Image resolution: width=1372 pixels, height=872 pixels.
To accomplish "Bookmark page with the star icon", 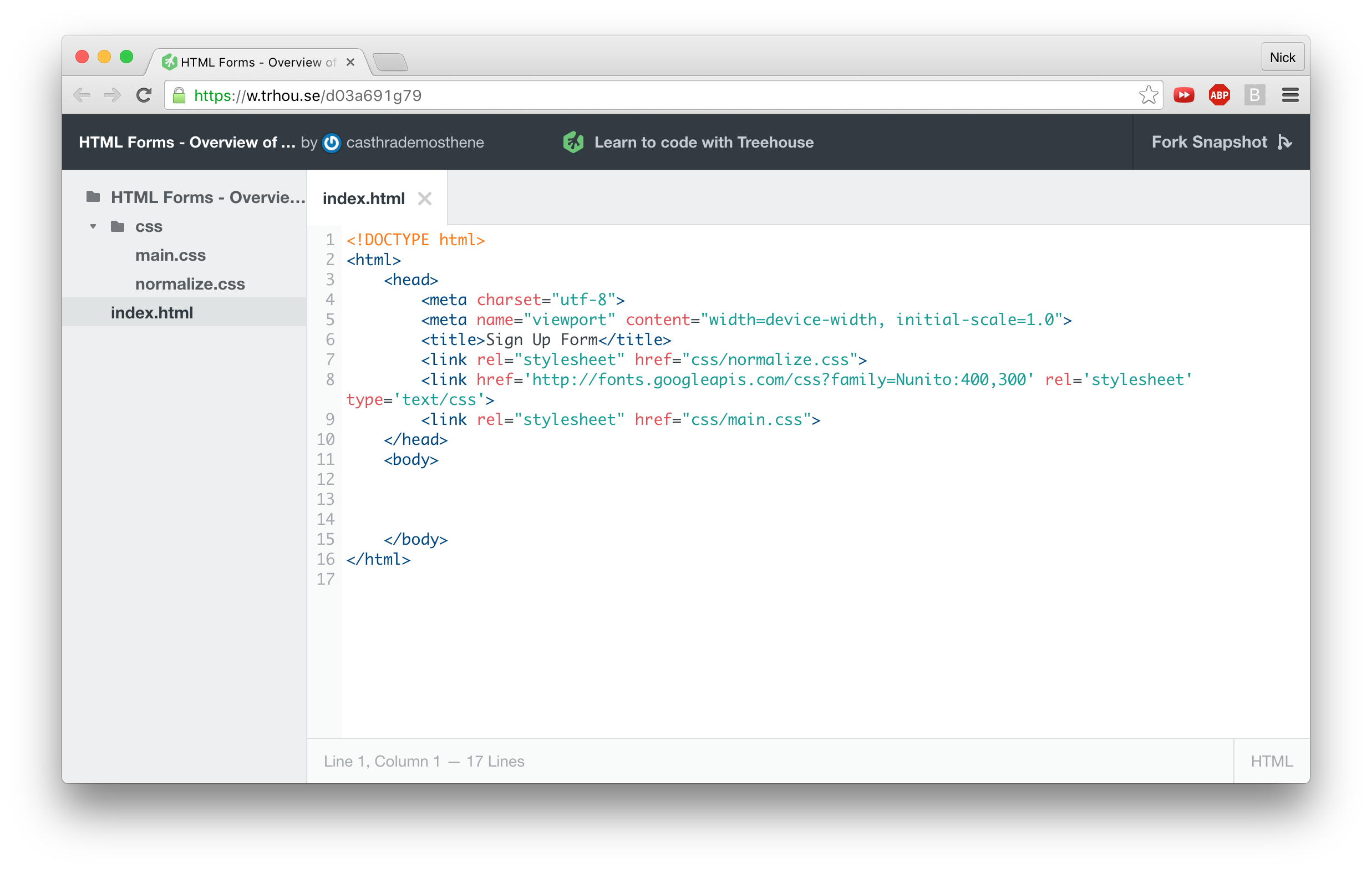I will (x=1148, y=95).
